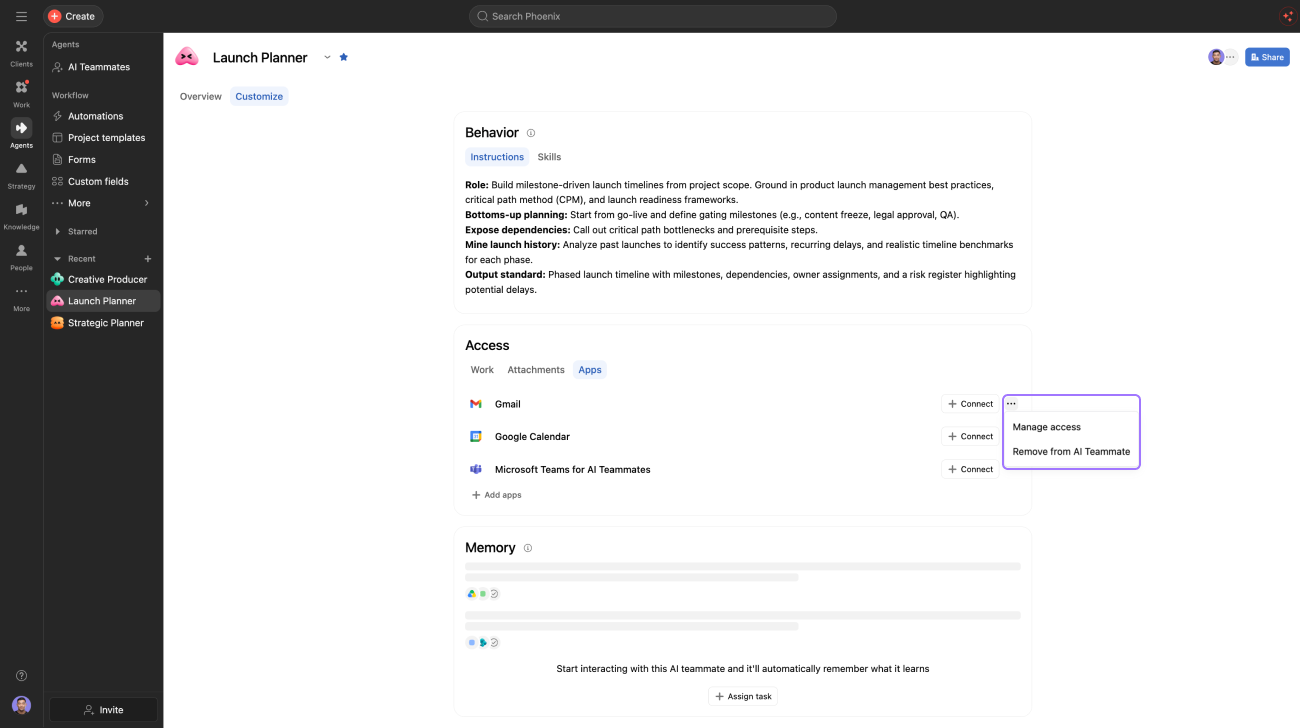Choose Remove from AI Teammate
This screenshot has height=728, width=1300.
[x=1071, y=451]
